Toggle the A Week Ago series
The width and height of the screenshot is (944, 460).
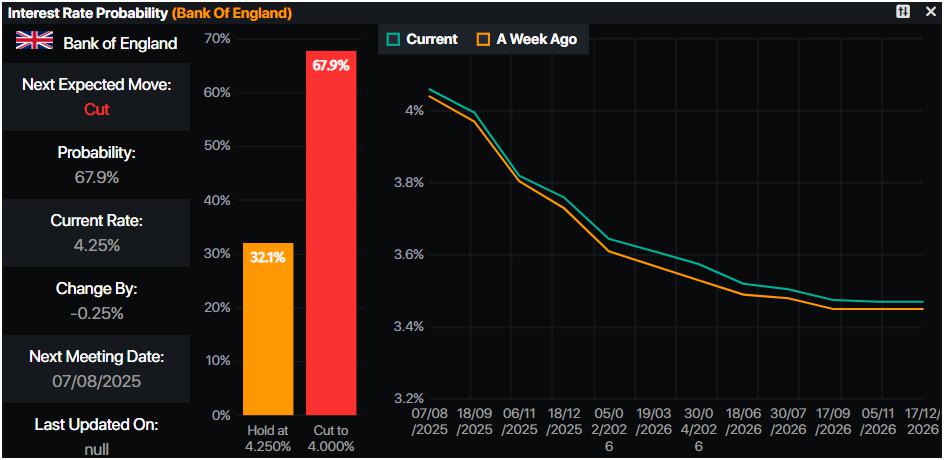[527, 39]
